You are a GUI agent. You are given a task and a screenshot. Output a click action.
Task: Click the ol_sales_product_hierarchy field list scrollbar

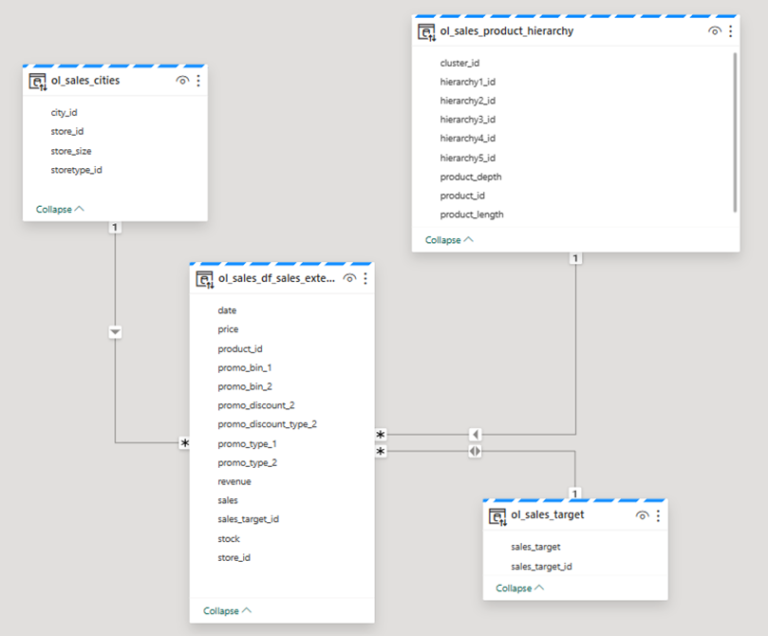pyautogui.click(x=735, y=132)
